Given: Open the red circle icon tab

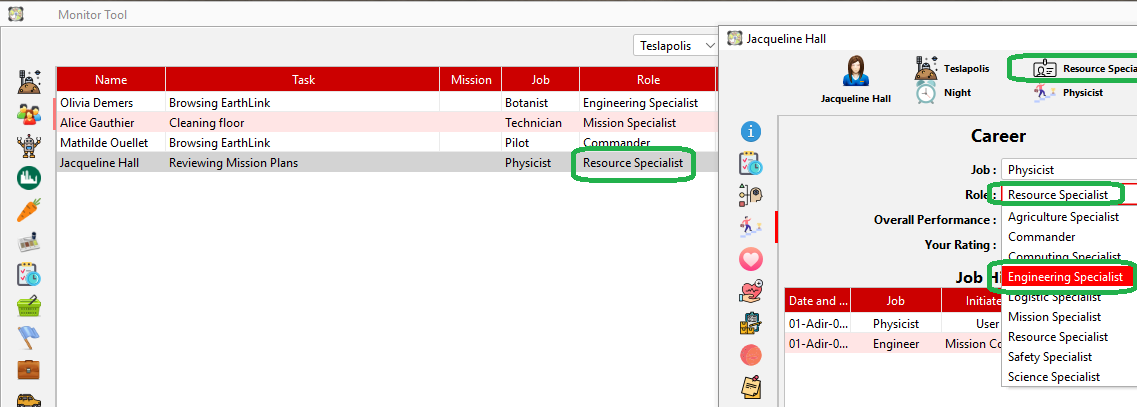Looking at the screenshot, I should tap(751, 354).
